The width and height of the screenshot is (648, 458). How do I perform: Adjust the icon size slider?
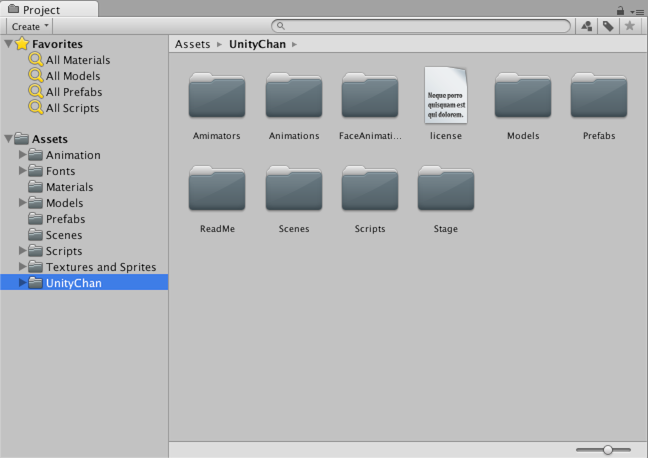click(x=603, y=449)
